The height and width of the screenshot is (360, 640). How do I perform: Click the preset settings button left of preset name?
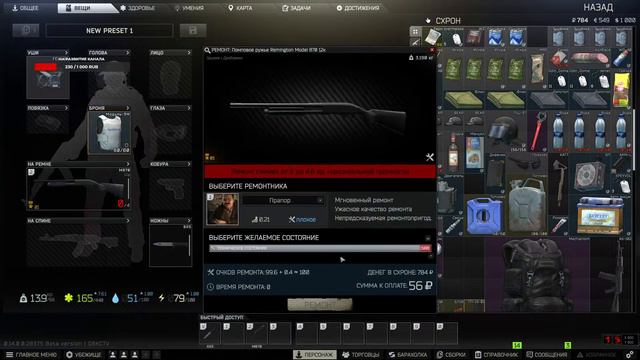pos(26,31)
